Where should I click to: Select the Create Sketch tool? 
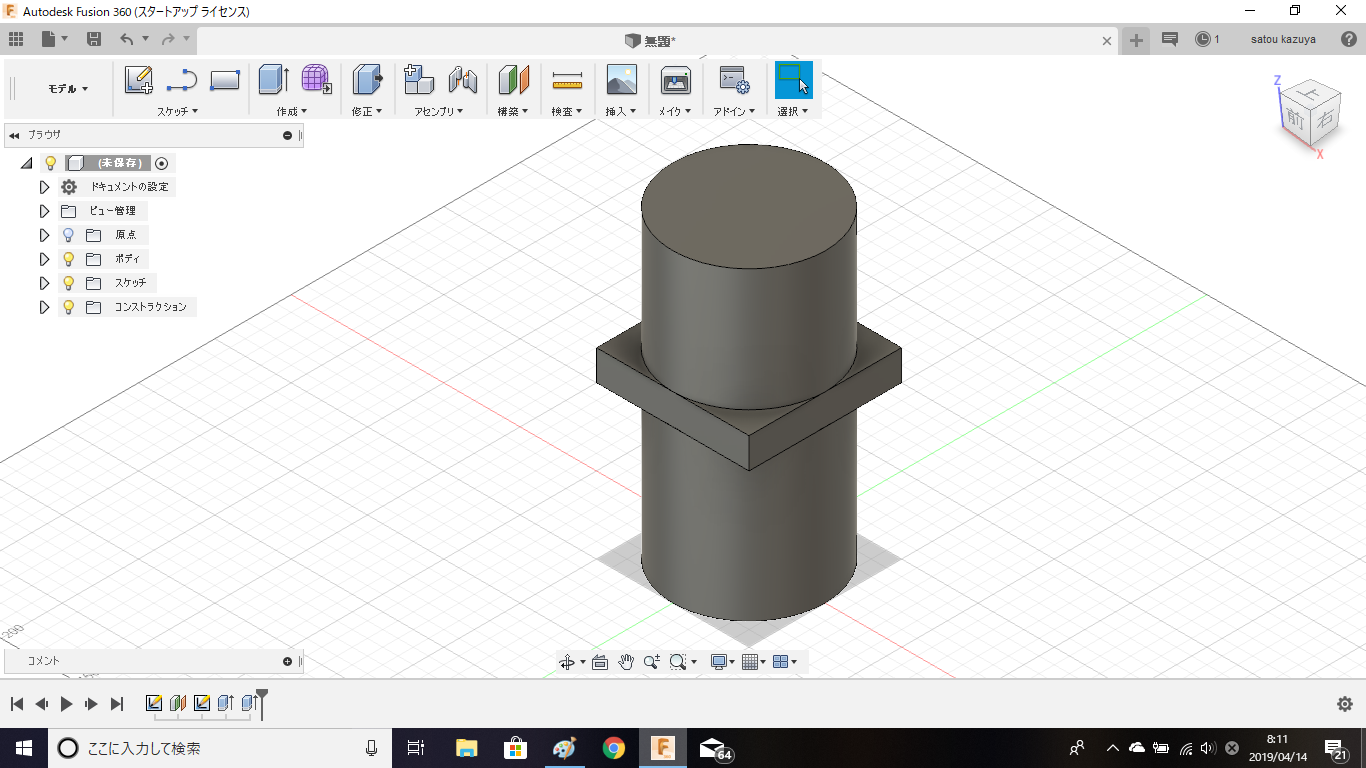click(x=138, y=80)
